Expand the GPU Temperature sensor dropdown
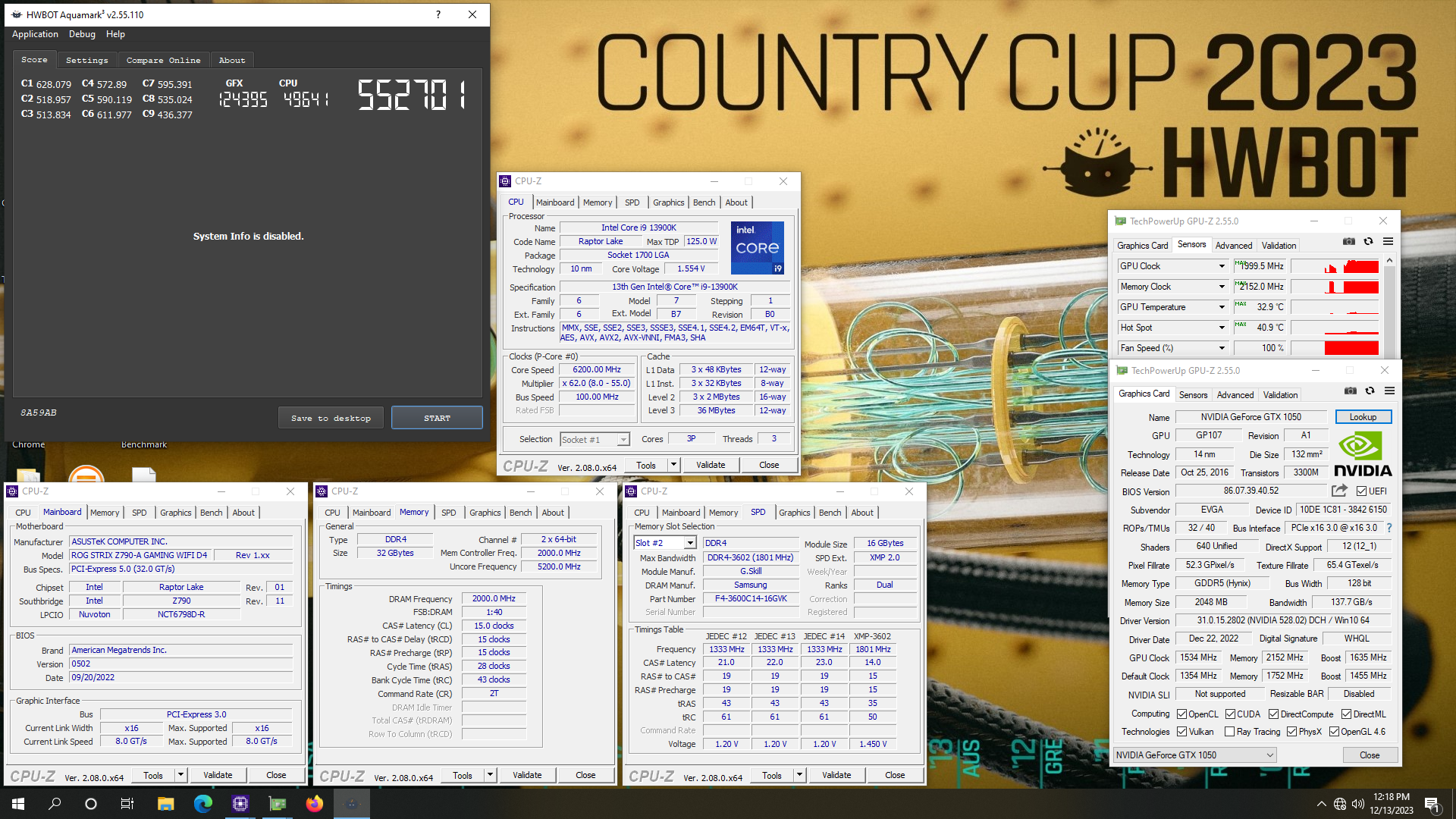1456x819 pixels. tap(1221, 307)
